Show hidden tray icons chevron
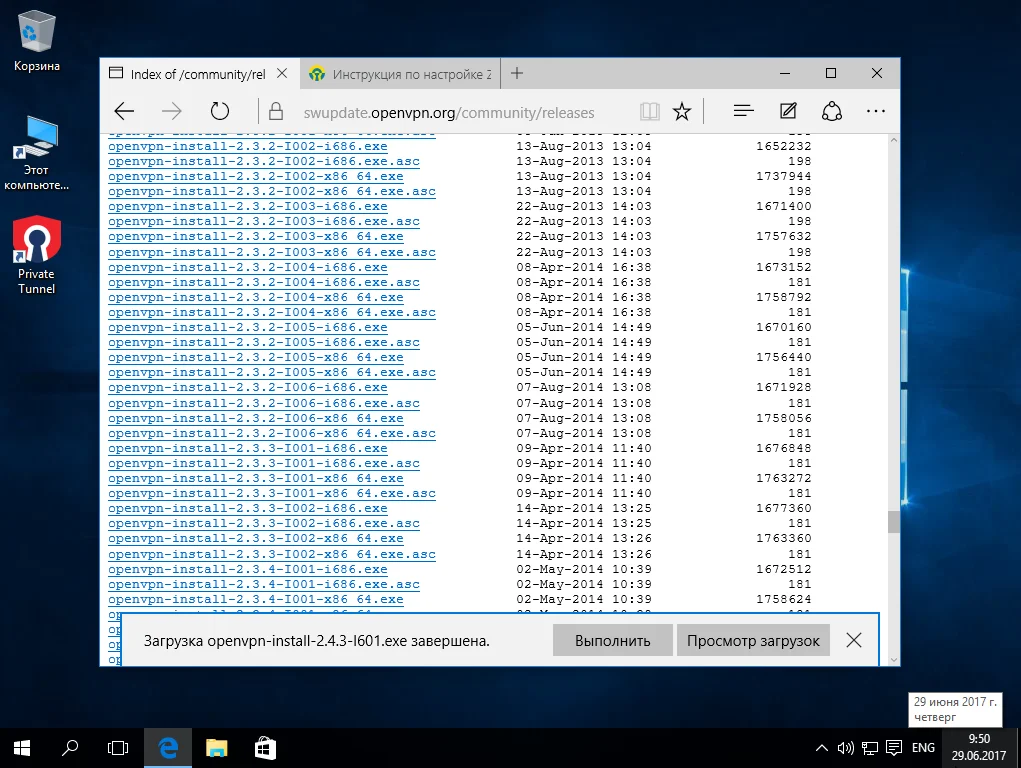Viewport: 1021px width, 768px height. point(822,748)
